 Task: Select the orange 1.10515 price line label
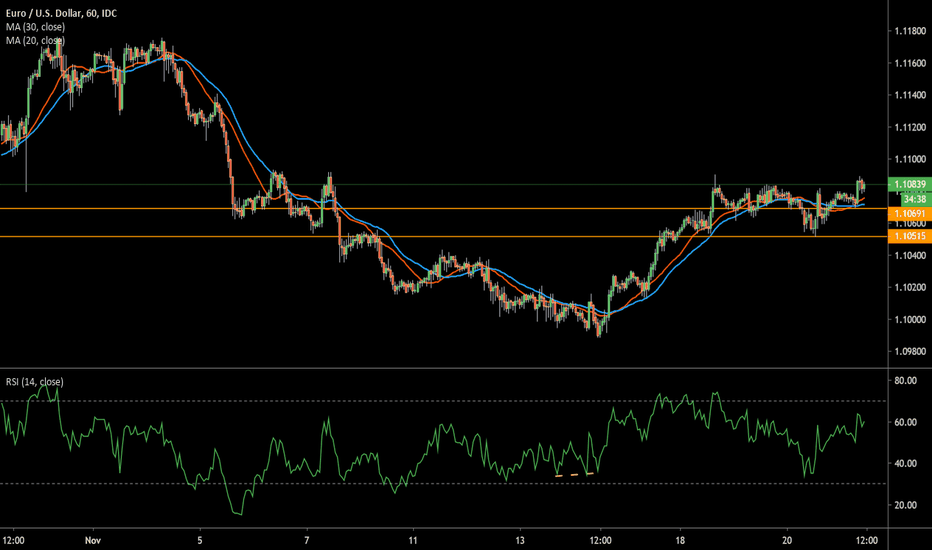pyautogui.click(x=909, y=236)
